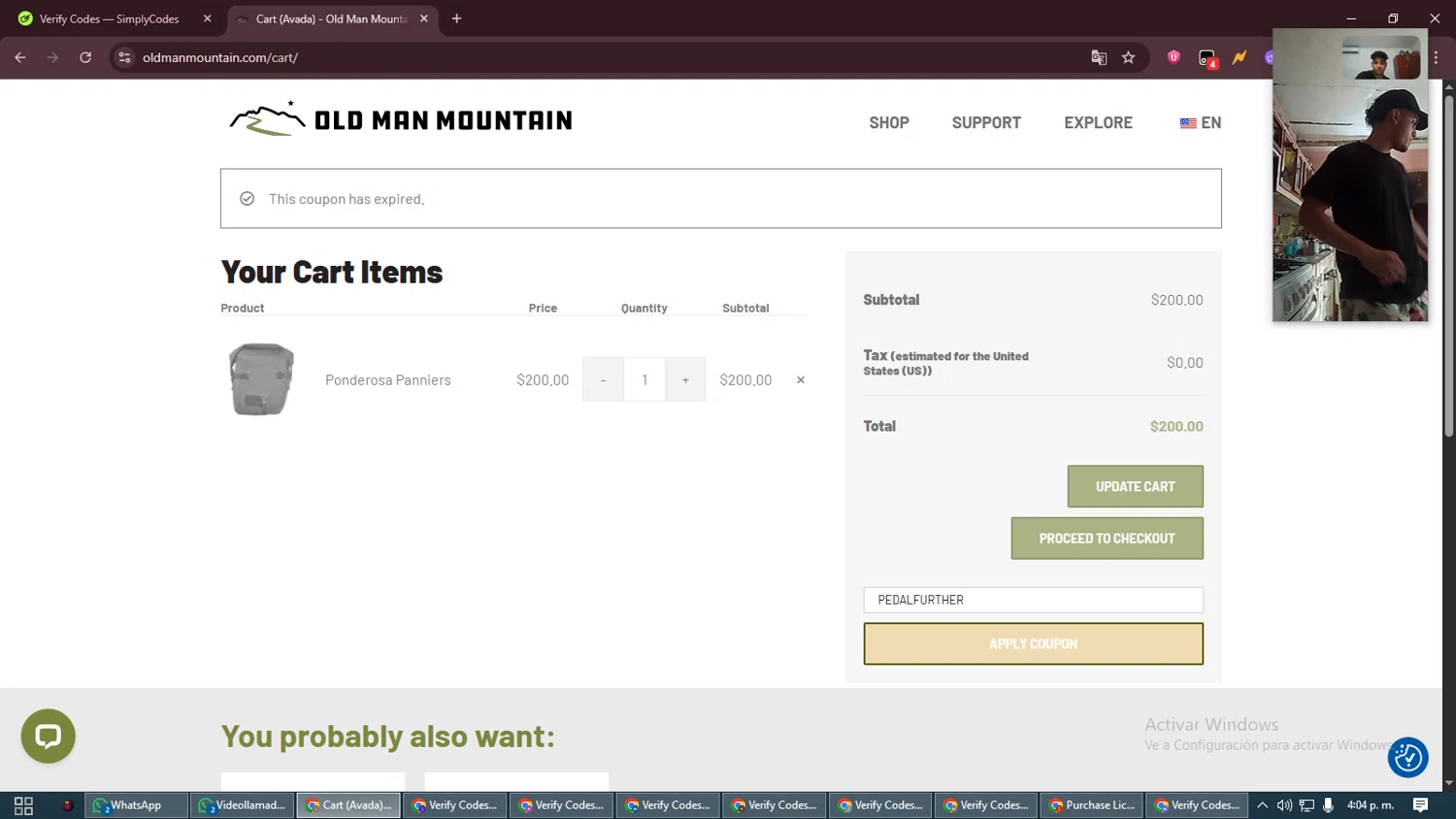Switch to Purchase Lic... taskbar window
1456x819 pixels.
[x=1092, y=805]
